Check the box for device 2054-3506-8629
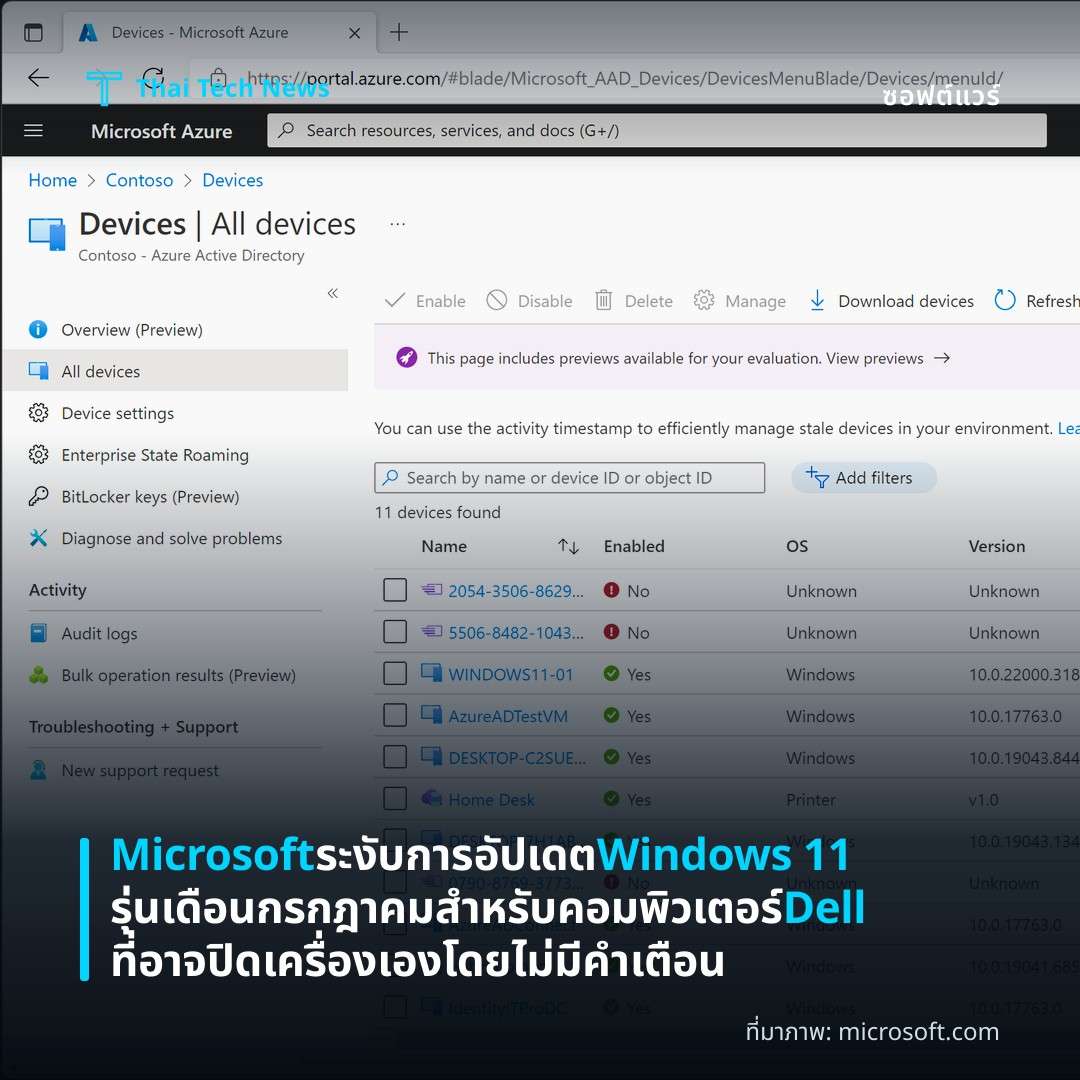Viewport: 1080px width, 1080px height. click(395, 590)
